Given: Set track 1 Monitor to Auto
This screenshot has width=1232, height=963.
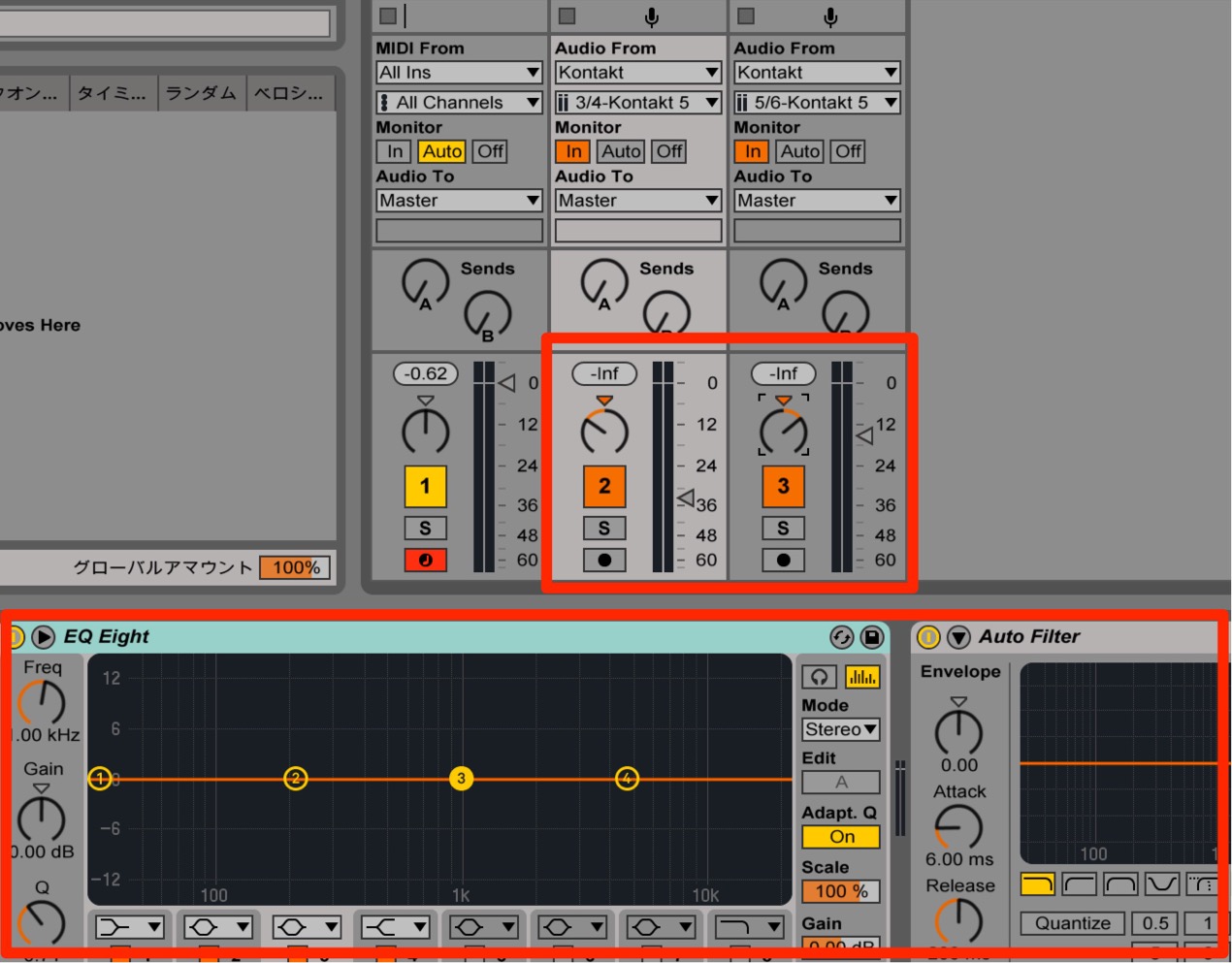Looking at the screenshot, I should [x=441, y=151].
